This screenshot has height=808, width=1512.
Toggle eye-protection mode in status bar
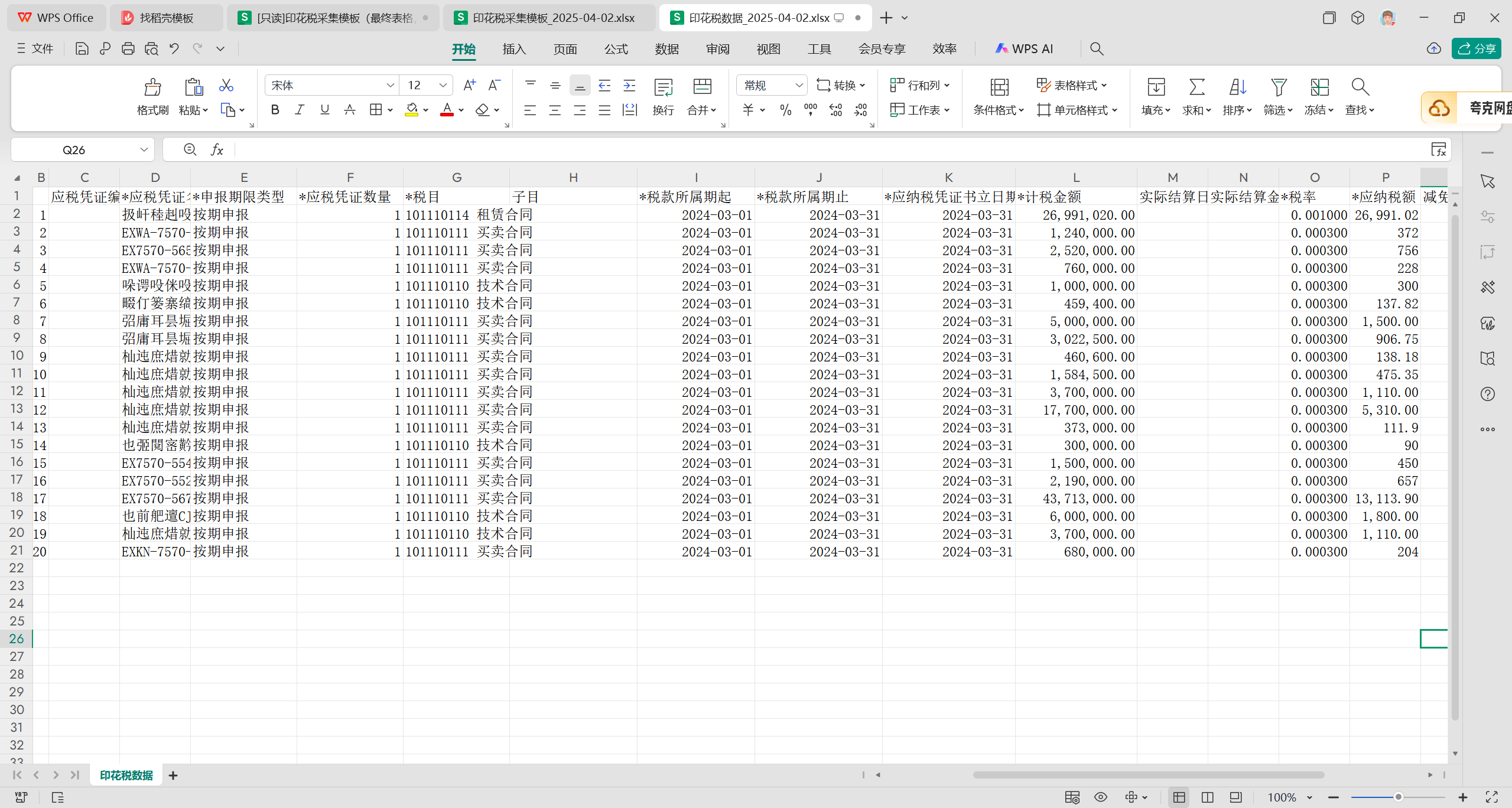pos(1100,797)
